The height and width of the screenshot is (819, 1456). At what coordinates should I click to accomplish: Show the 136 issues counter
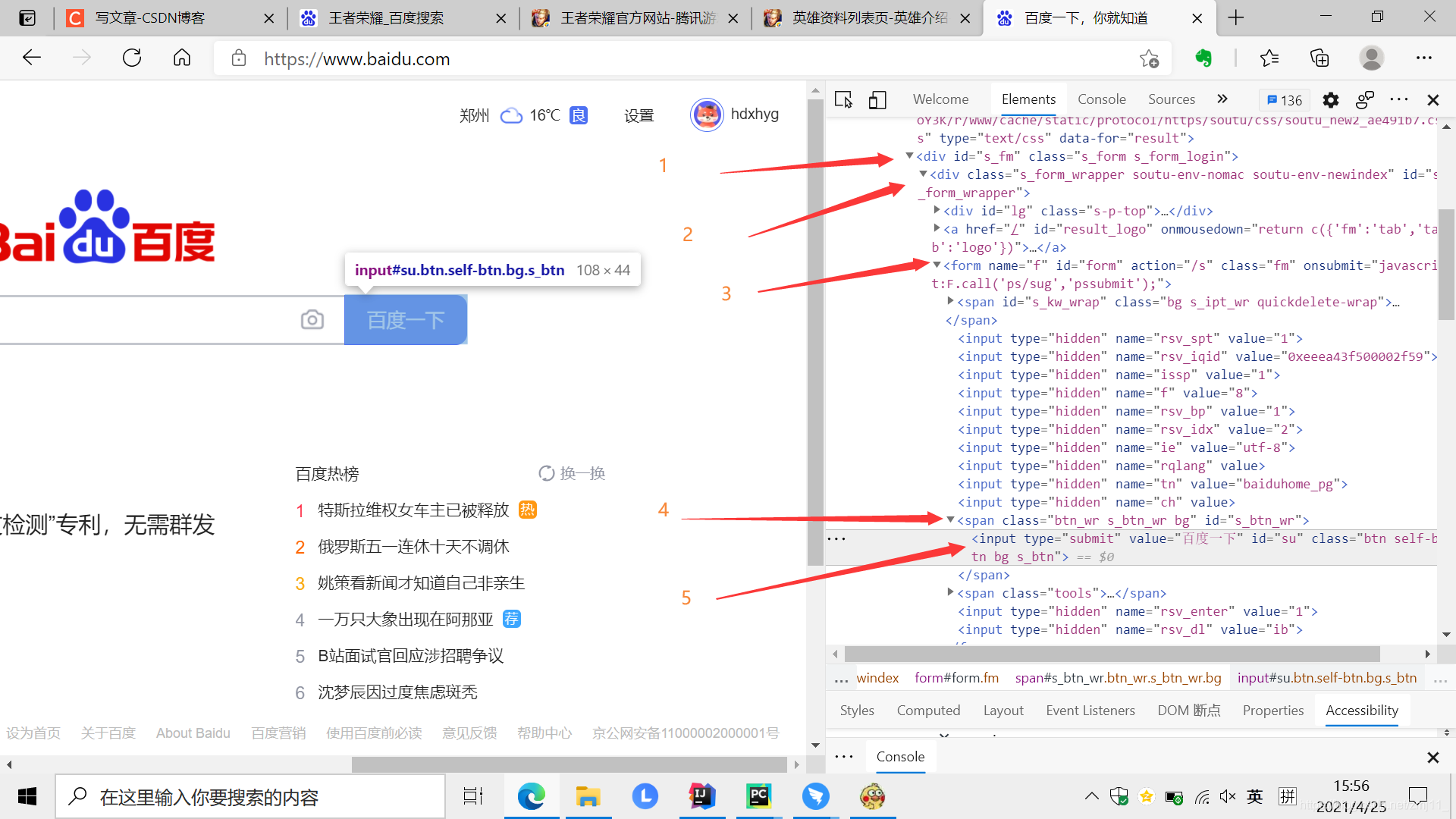pos(1285,100)
